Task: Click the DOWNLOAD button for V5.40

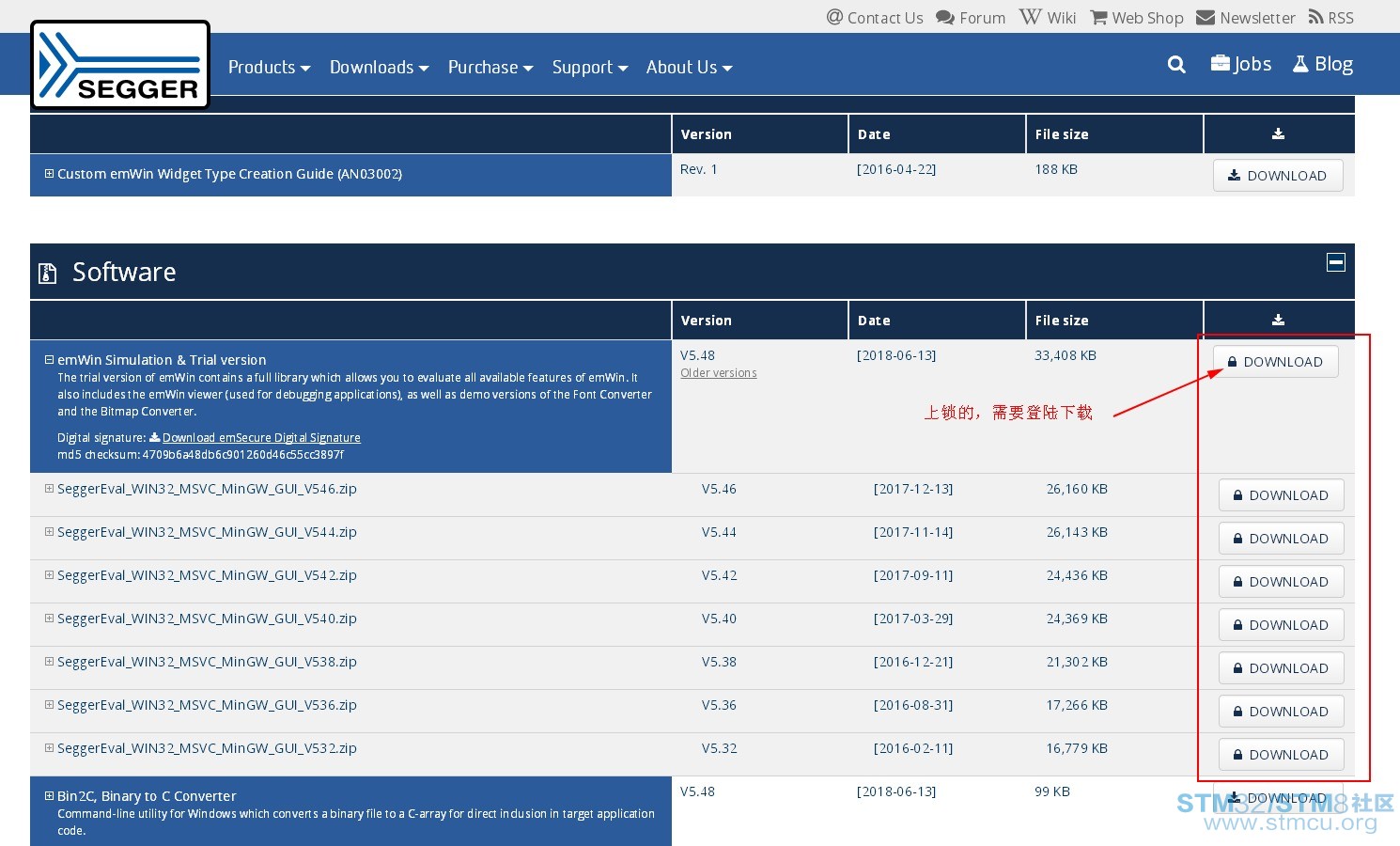Action: [1281, 625]
